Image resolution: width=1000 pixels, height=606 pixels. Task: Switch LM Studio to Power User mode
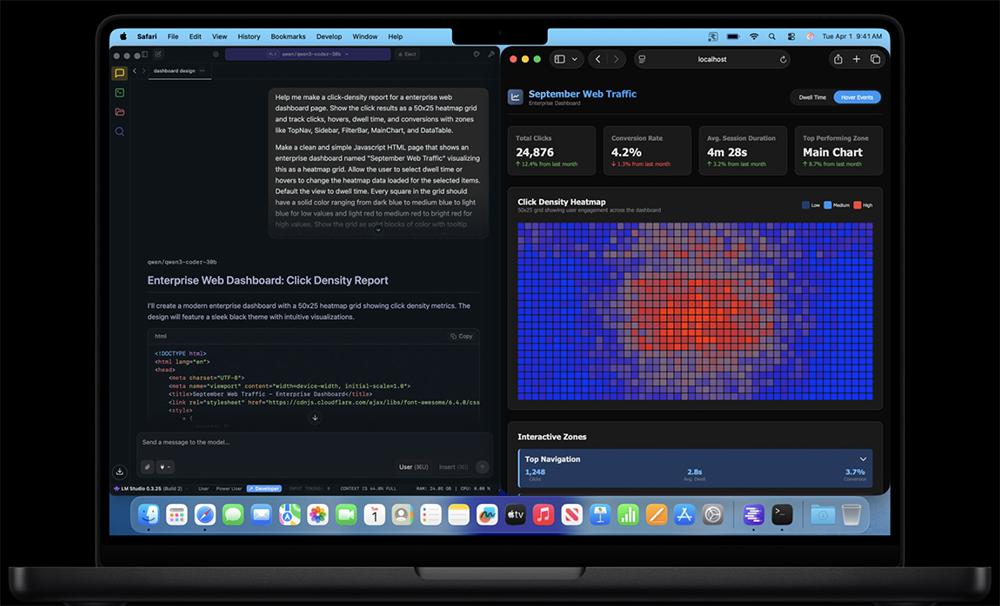229,489
